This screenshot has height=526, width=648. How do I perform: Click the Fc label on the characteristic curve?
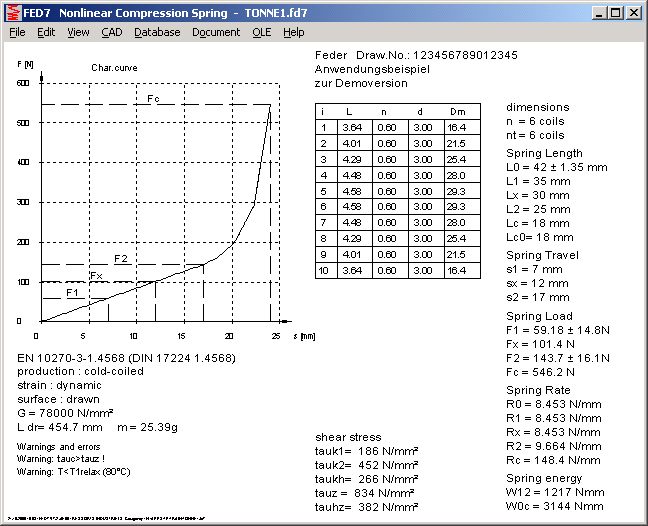153,99
